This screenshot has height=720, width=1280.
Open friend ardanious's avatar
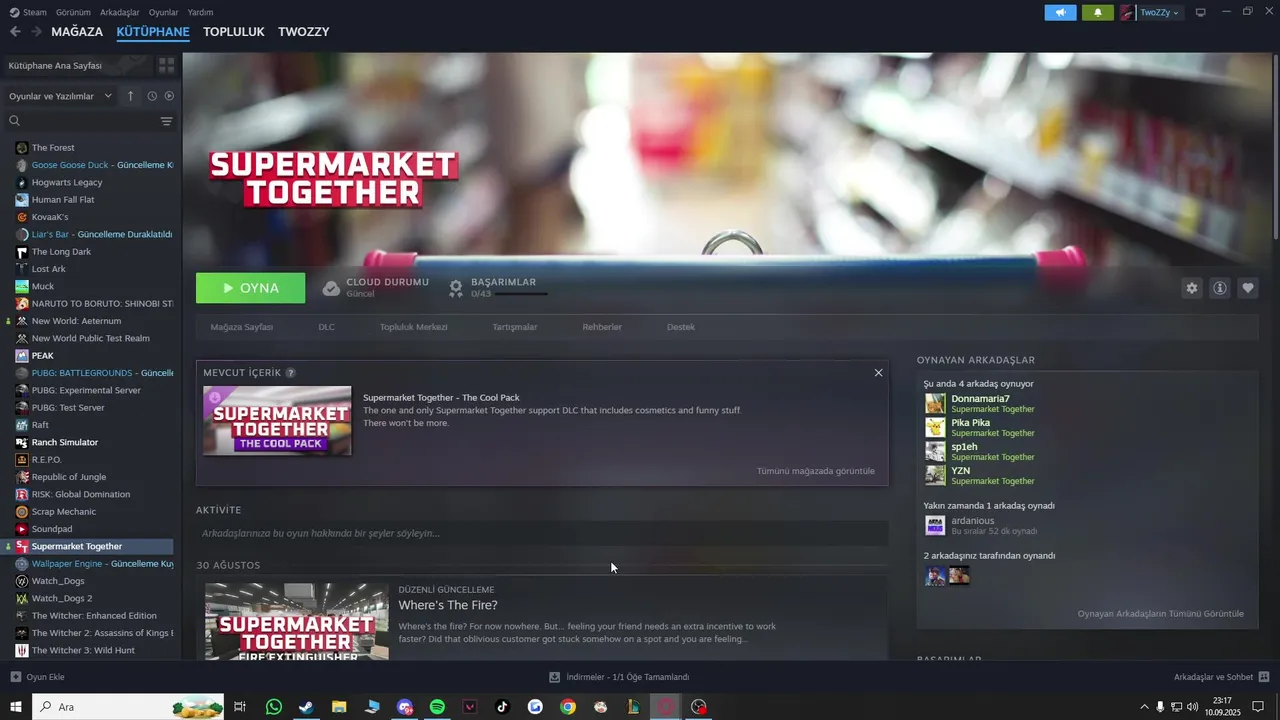[935, 526]
